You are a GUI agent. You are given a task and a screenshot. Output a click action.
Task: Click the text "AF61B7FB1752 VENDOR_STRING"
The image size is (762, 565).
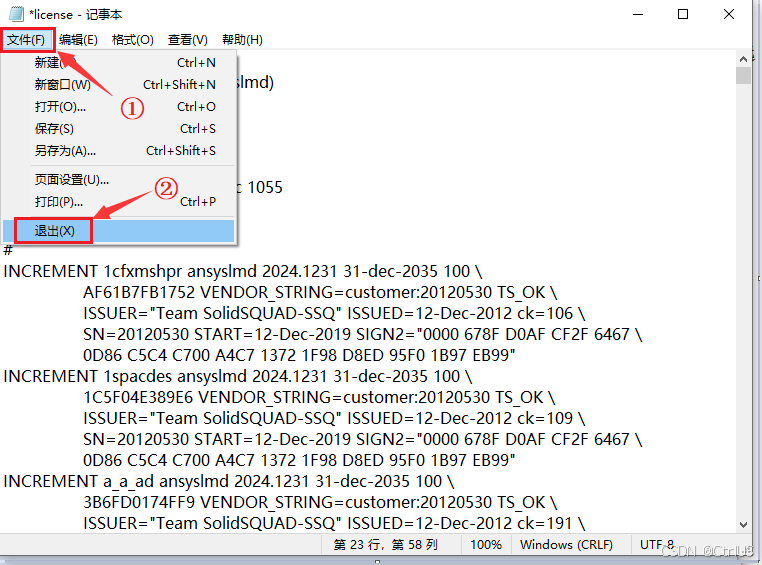click(320, 292)
